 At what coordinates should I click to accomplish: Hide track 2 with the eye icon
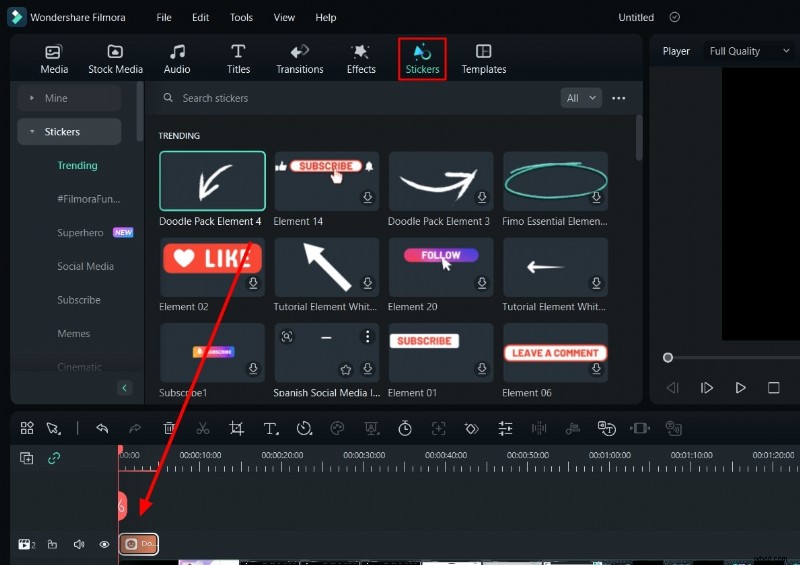104,545
